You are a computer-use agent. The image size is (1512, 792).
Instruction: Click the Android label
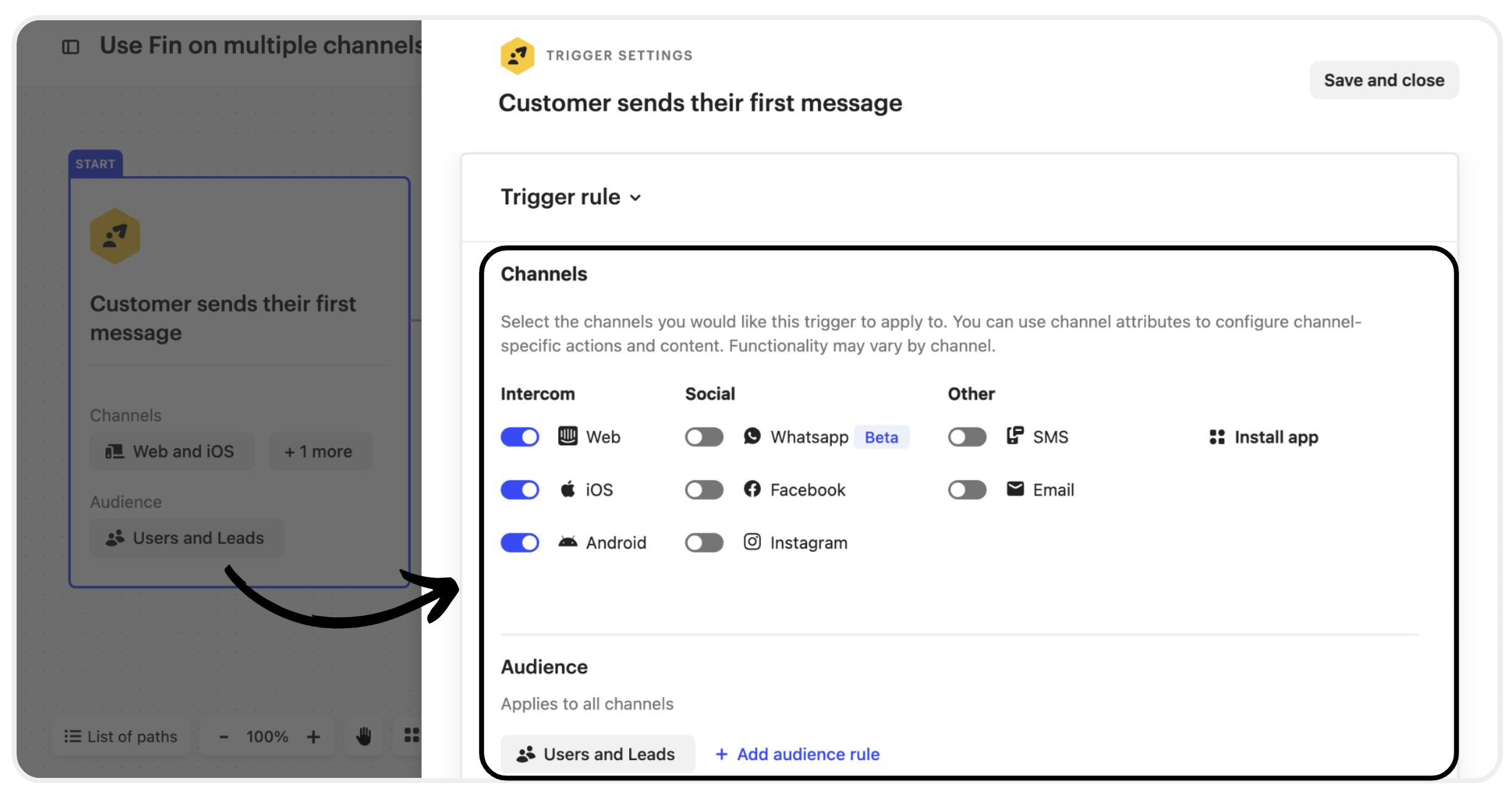pyautogui.click(x=616, y=543)
